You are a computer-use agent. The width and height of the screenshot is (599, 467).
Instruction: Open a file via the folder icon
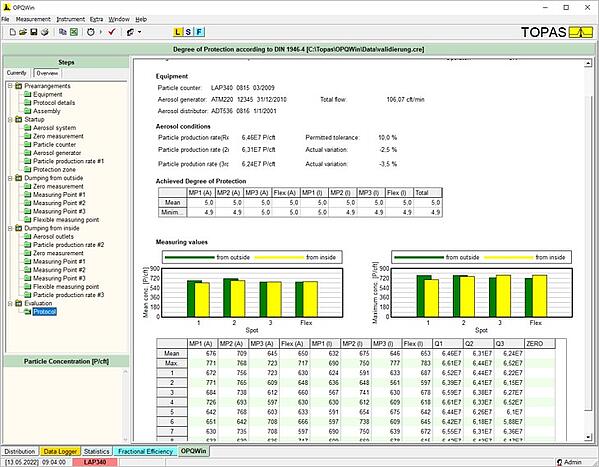click(23, 32)
